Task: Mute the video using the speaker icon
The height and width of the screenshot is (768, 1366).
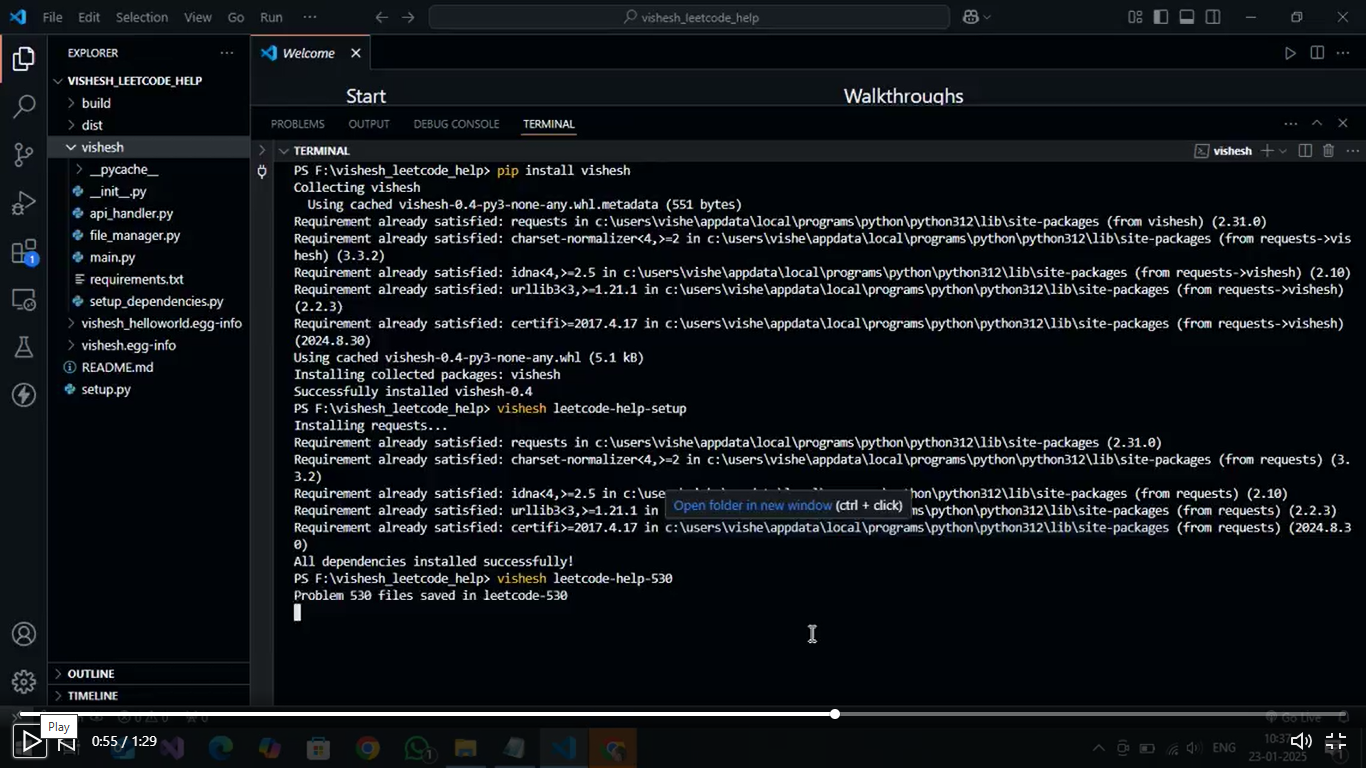Action: 1300,741
